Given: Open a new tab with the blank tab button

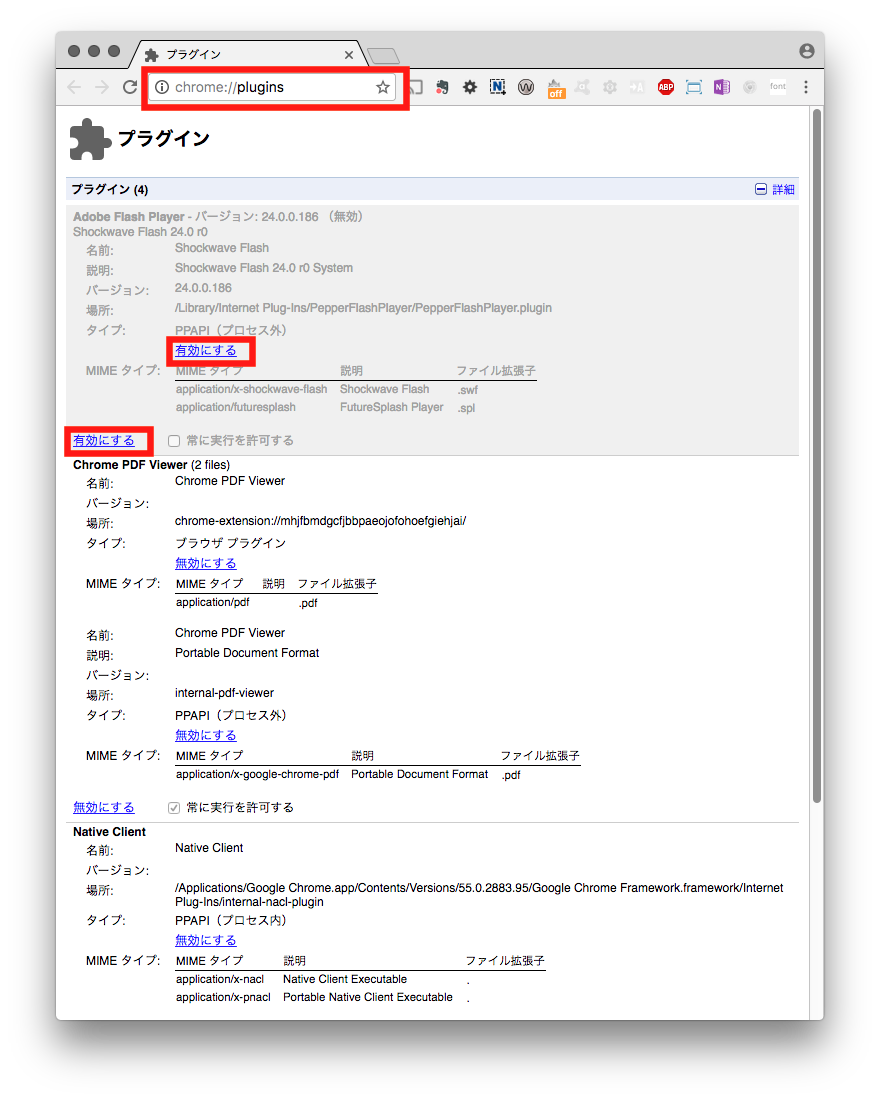Looking at the screenshot, I should tap(383, 55).
